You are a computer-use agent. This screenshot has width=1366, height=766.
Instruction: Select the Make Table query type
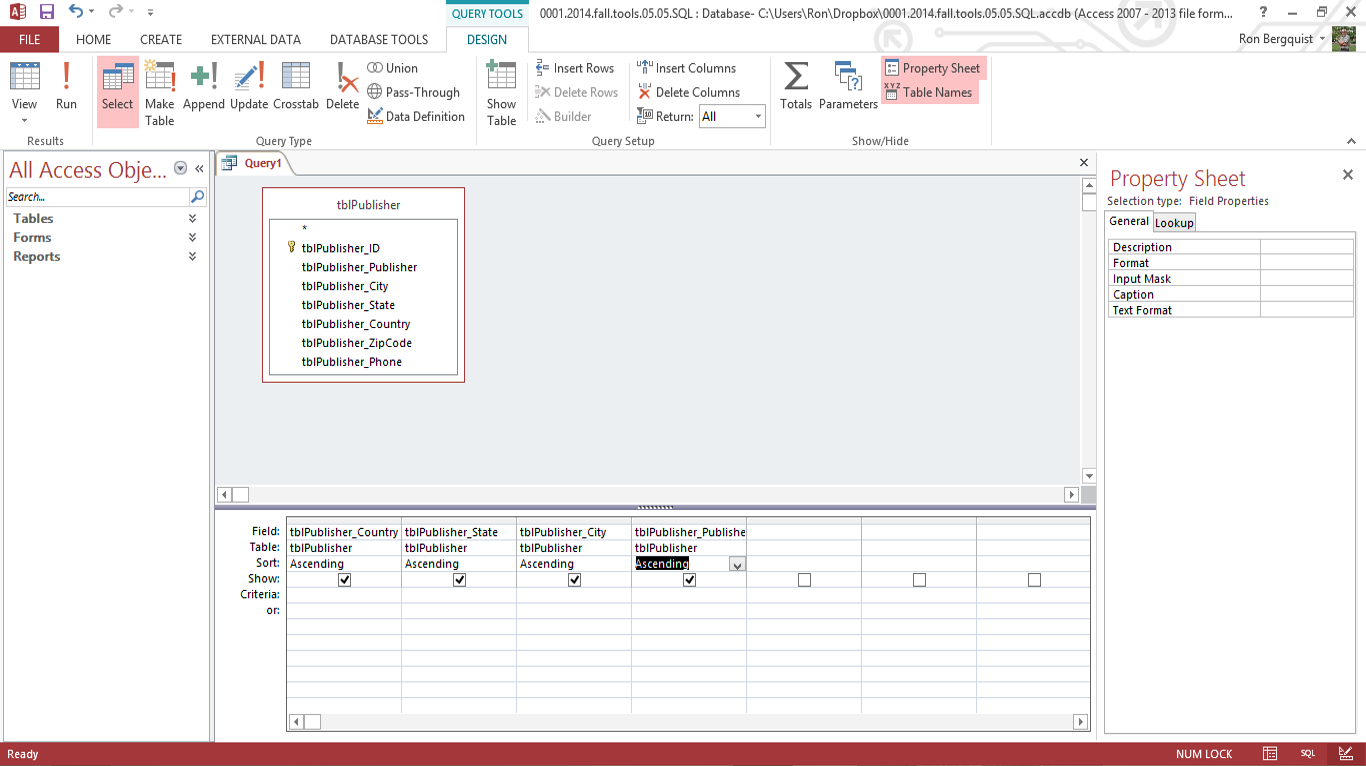click(x=159, y=92)
